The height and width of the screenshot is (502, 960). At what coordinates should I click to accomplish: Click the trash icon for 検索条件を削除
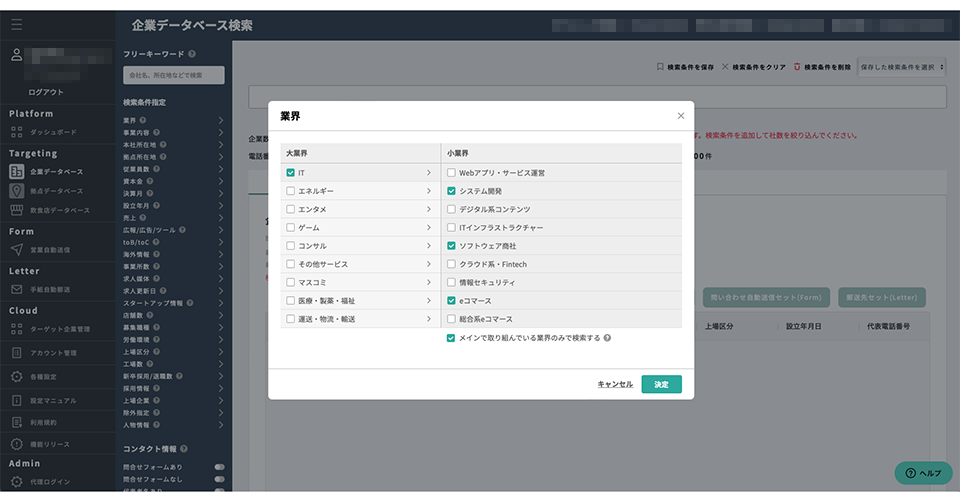pyautogui.click(x=797, y=67)
